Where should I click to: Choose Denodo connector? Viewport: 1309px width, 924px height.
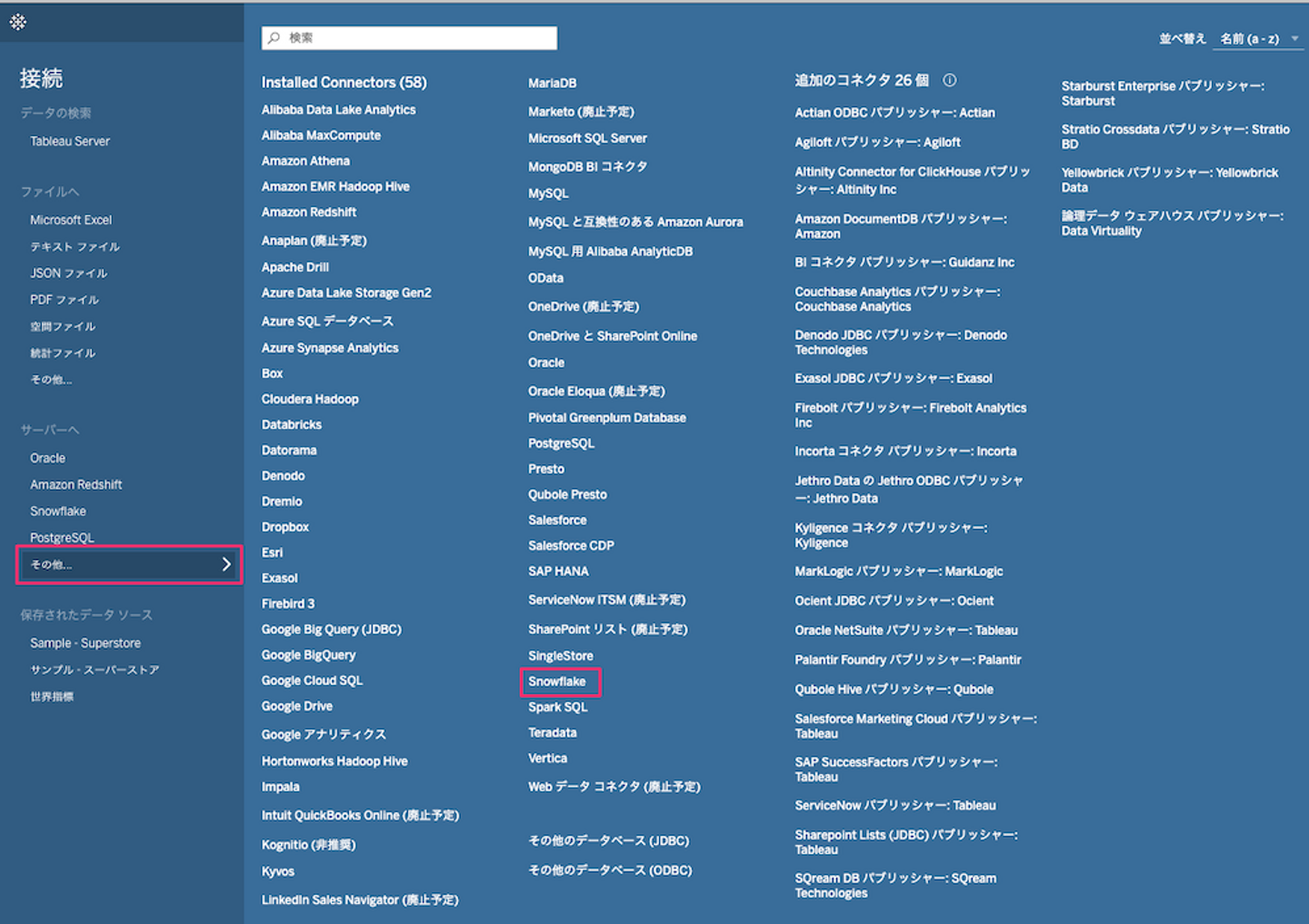point(284,475)
